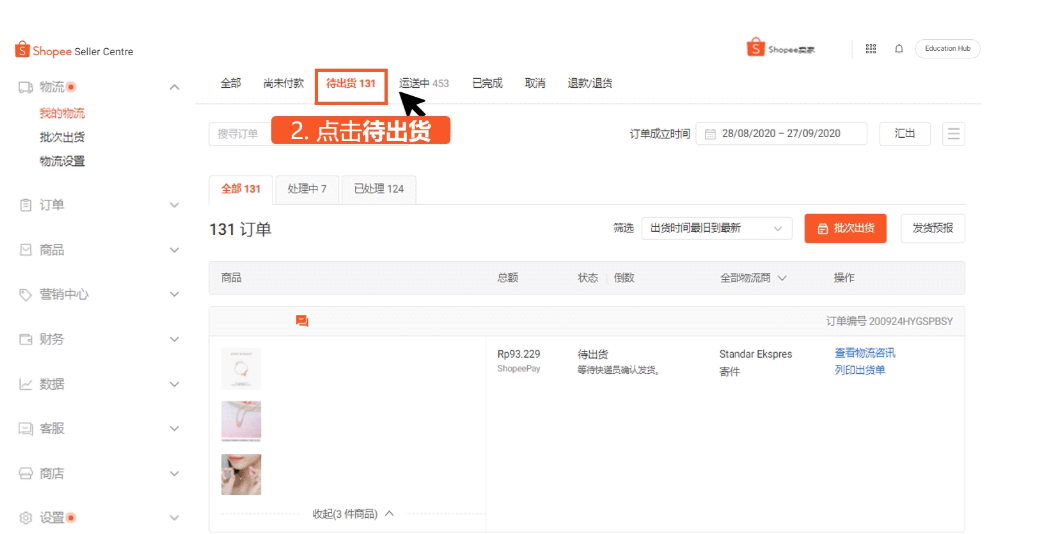The height and width of the screenshot is (534, 1045).
Task: Collapse the 物流 sidebar section
Action: pos(175,87)
